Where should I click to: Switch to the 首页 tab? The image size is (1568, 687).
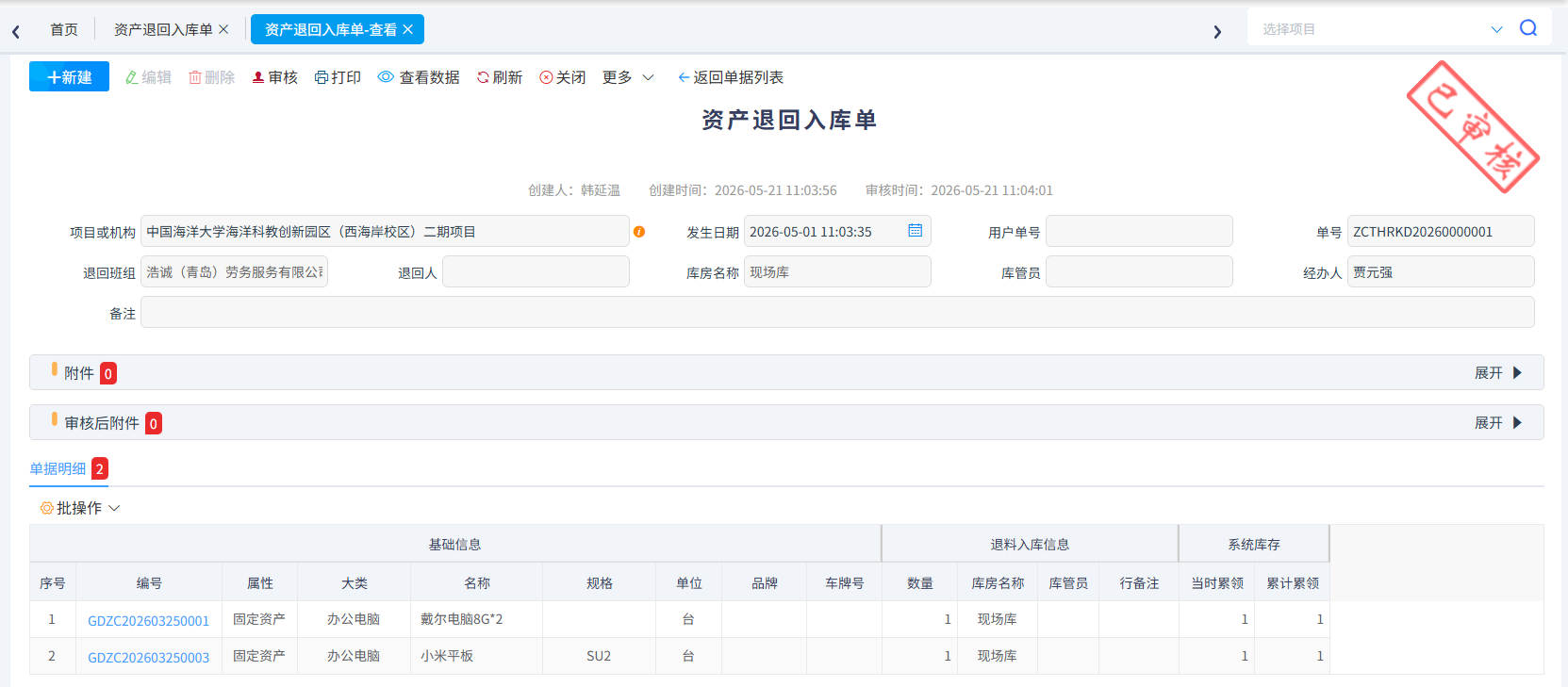pyautogui.click(x=64, y=29)
